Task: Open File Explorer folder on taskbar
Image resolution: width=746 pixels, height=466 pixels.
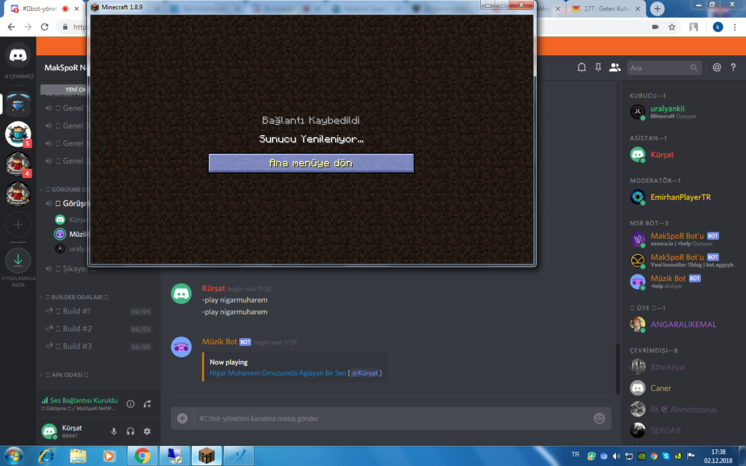Action: 78,456
